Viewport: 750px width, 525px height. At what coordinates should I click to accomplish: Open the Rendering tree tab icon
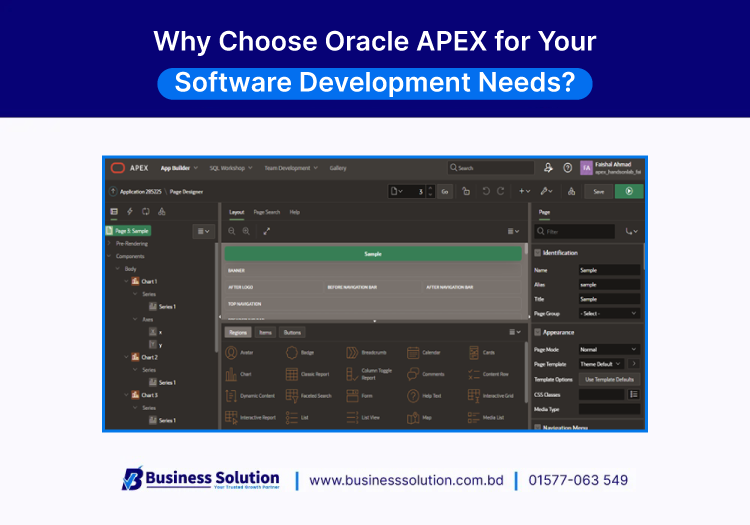tap(114, 211)
